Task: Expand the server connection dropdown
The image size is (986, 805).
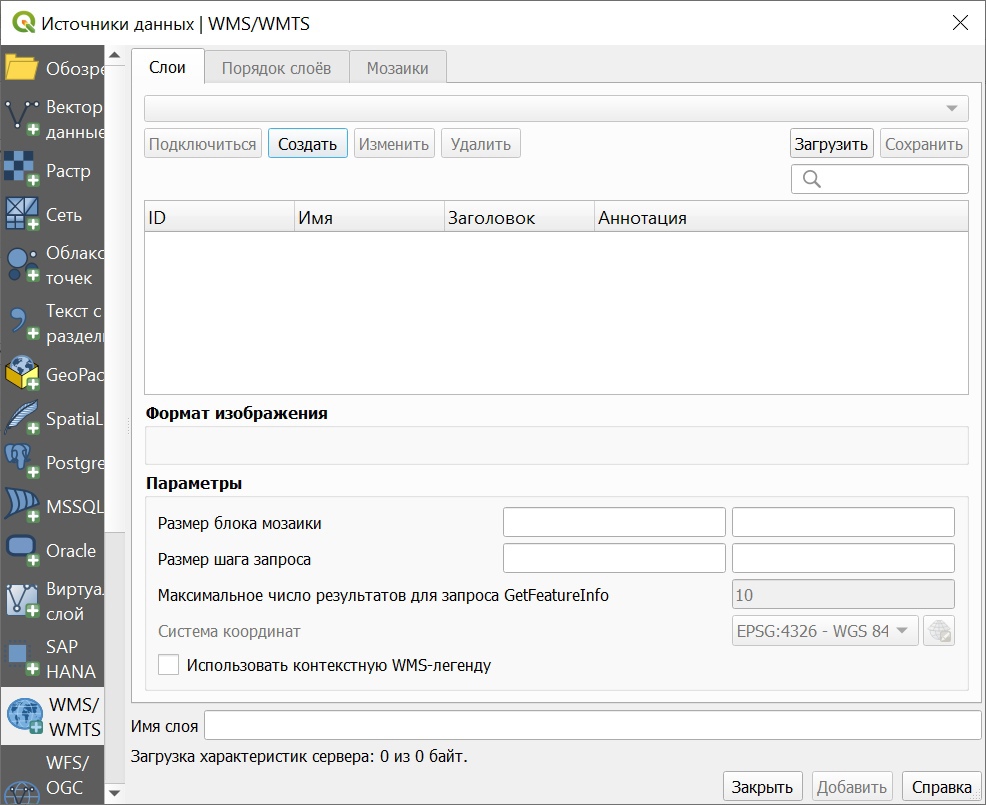Action: click(556, 108)
